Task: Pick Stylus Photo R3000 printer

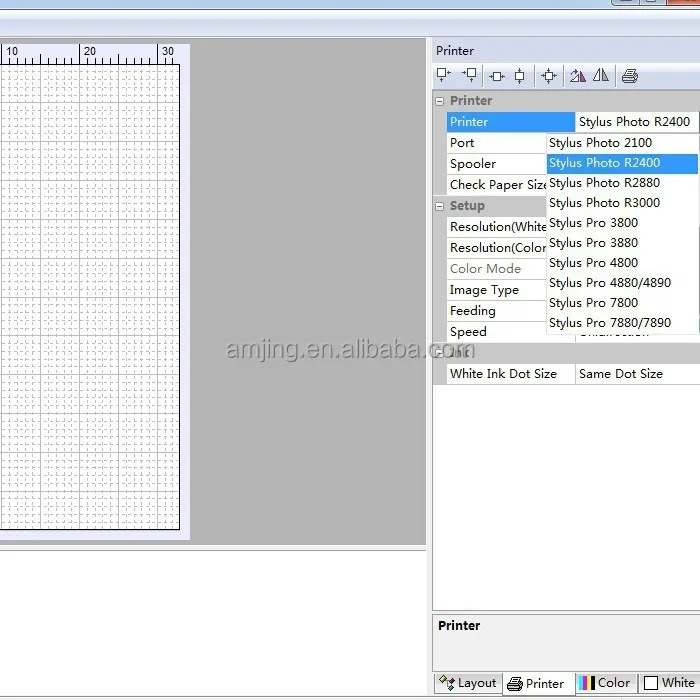Action: coord(622,203)
